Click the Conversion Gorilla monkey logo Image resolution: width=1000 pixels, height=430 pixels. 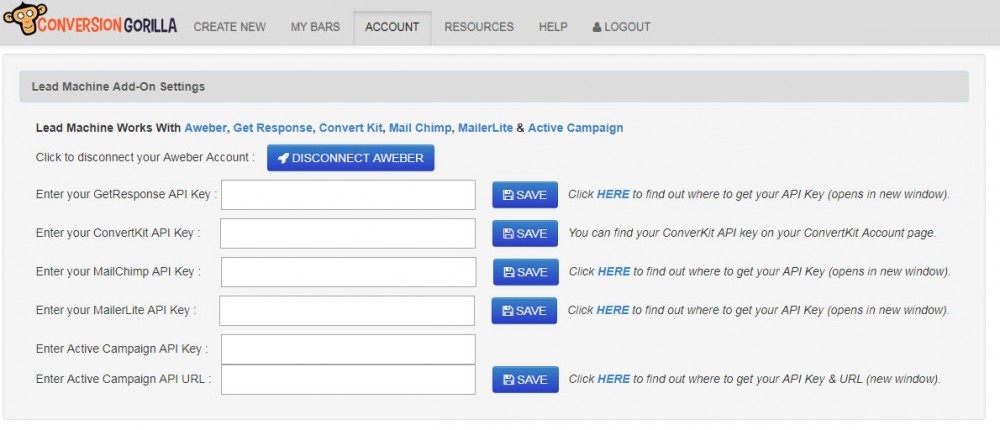[x=90, y=20]
